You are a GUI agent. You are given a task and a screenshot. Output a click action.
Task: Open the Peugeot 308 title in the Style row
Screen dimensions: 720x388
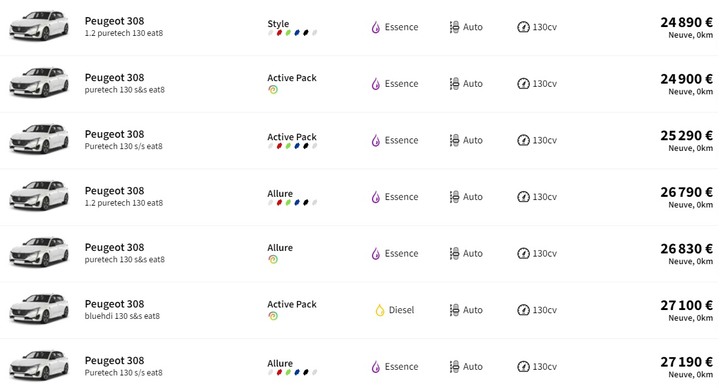tap(114, 21)
